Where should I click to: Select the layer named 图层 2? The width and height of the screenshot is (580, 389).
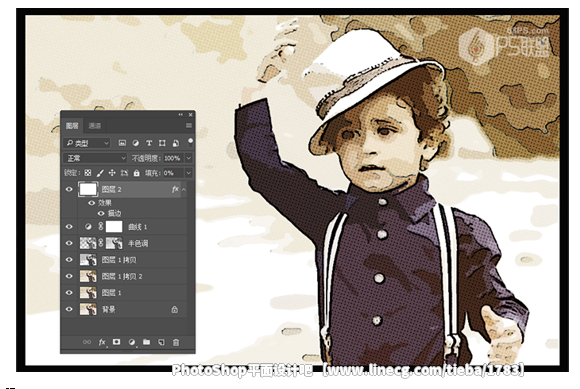[111, 189]
